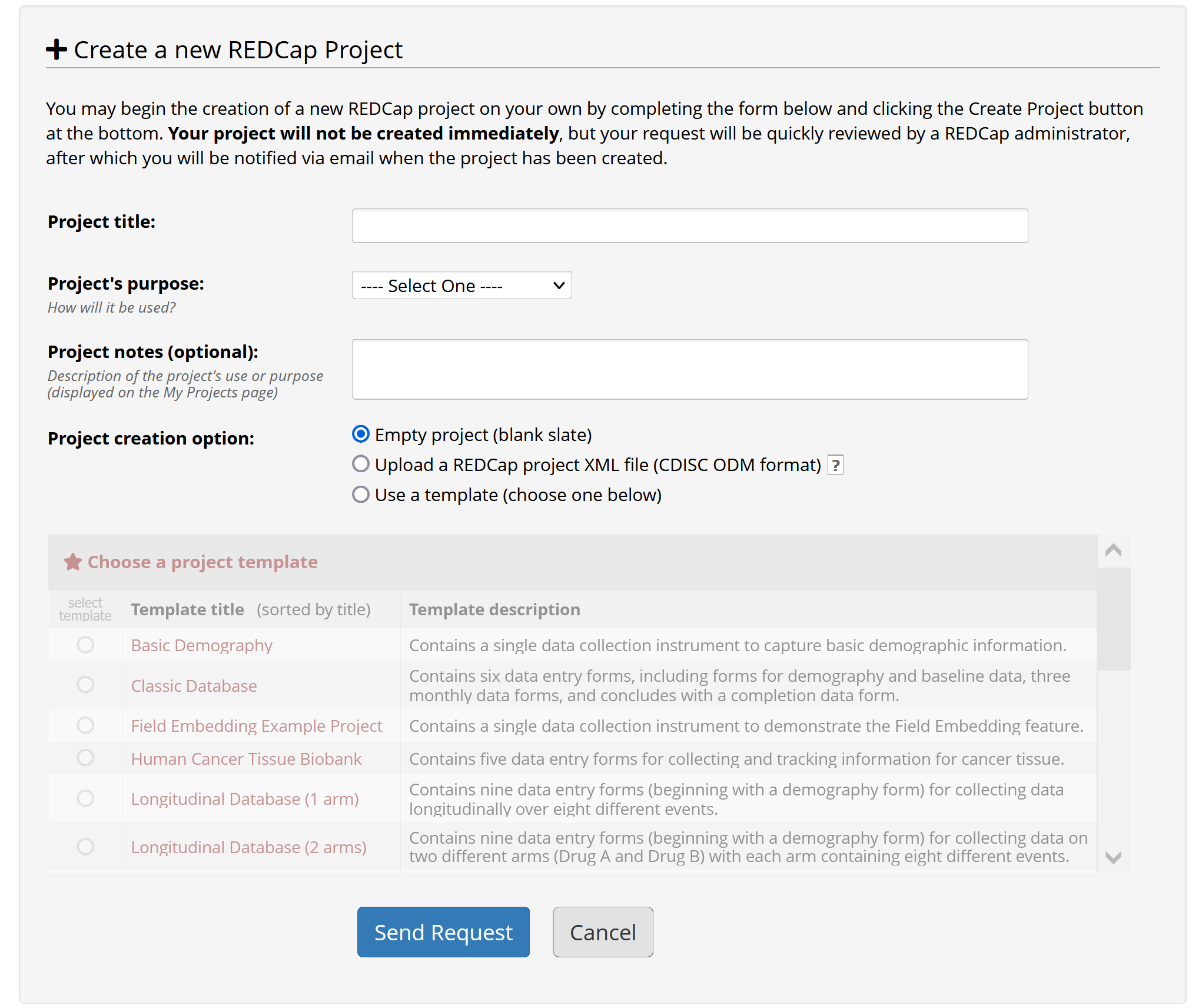Screen dimensions: 1202x1008
Task: Click the template list scrollbar thumb
Action: click(x=1113, y=619)
